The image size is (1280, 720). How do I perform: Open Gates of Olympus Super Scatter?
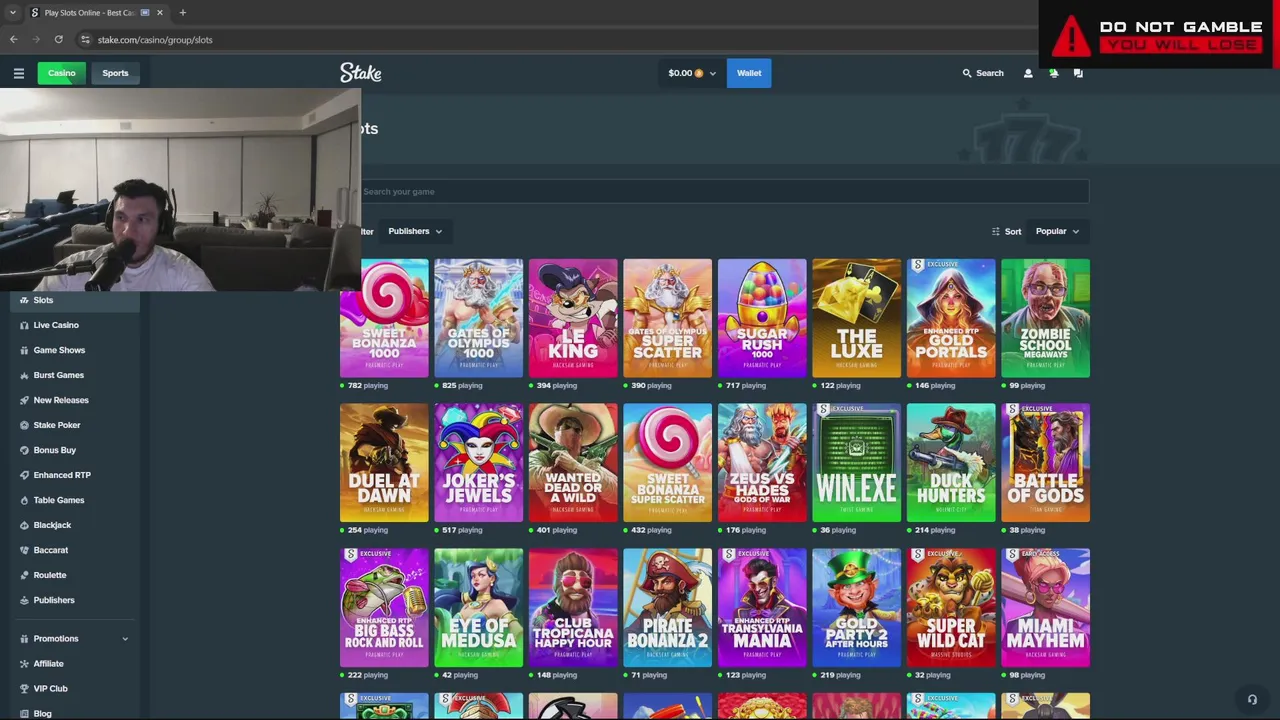pos(667,318)
